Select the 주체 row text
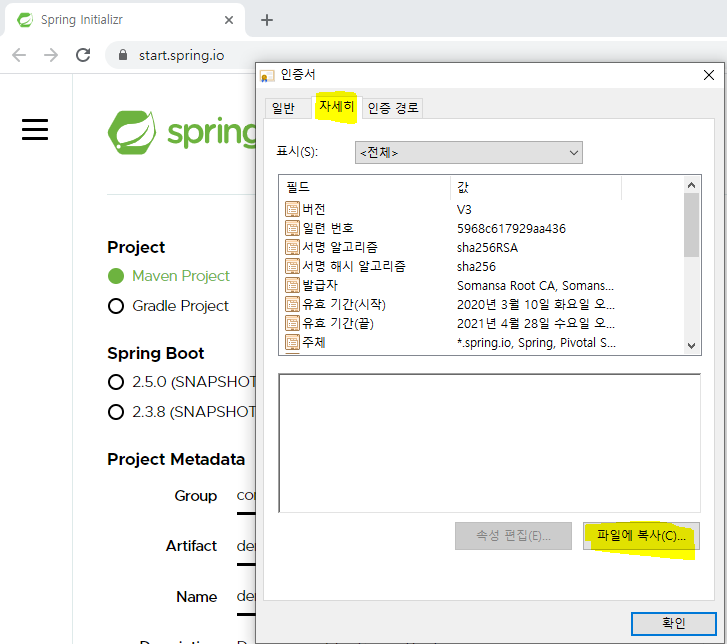This screenshot has width=727, height=644. 314,342
